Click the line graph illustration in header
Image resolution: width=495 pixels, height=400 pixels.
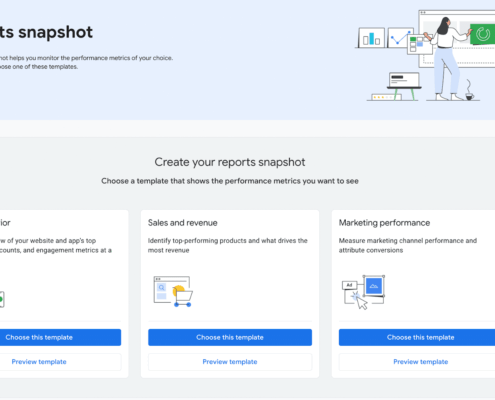(400, 37)
